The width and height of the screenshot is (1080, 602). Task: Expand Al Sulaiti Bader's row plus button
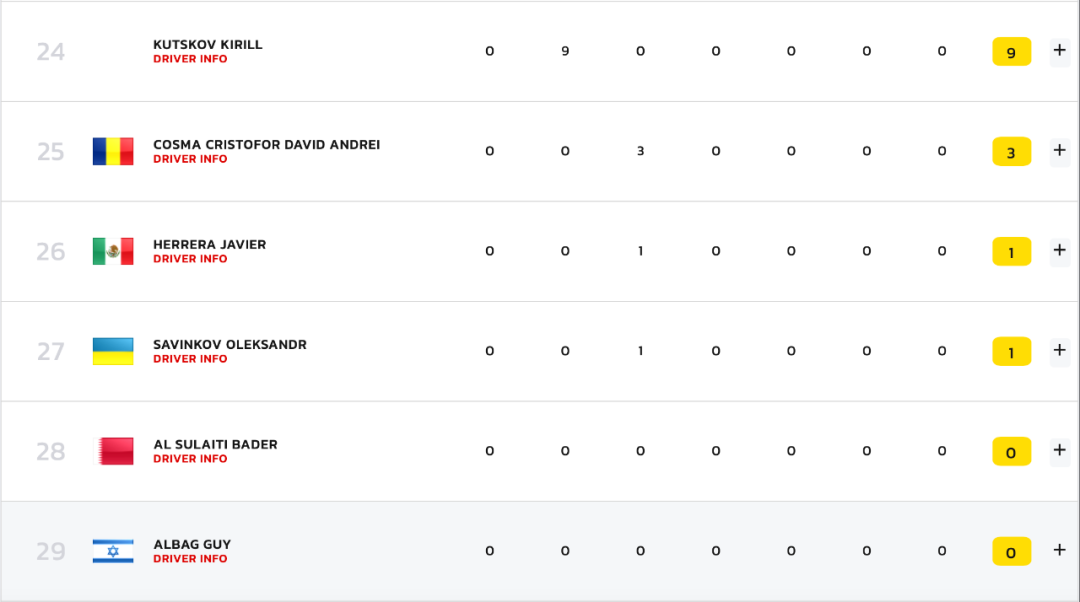pos(1059,450)
